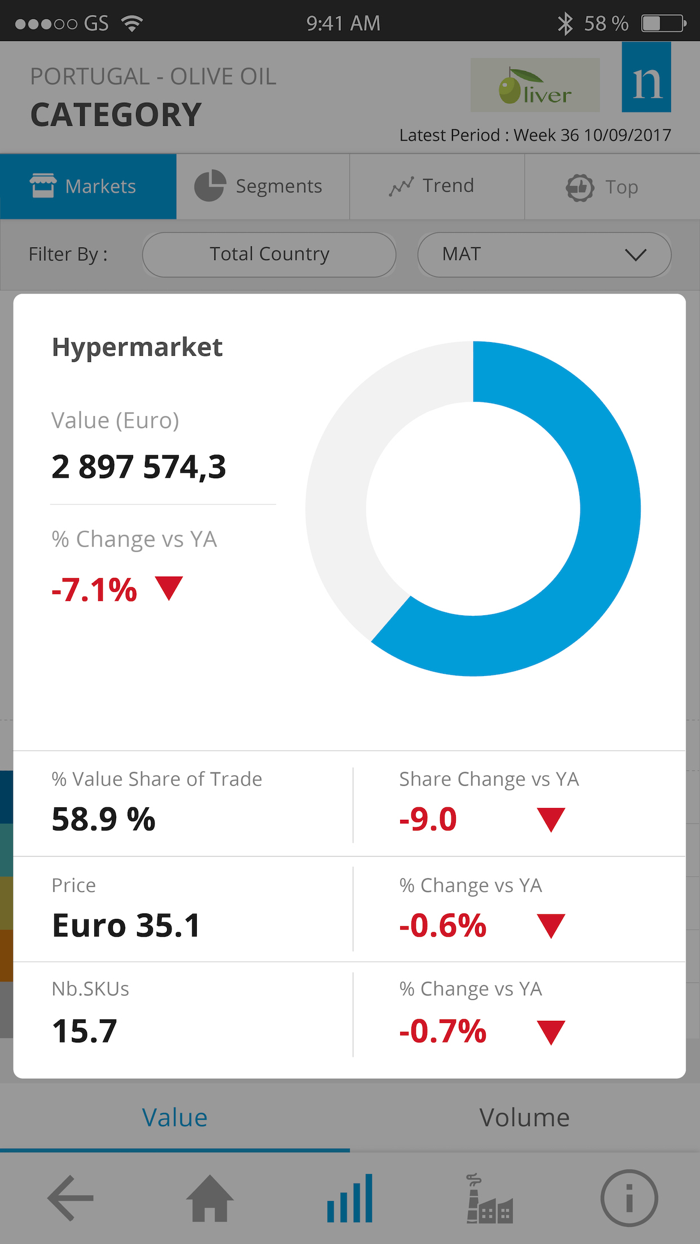This screenshot has width=700, height=1244.
Task: Select the manufacturer factory icon
Action: coord(489,1198)
